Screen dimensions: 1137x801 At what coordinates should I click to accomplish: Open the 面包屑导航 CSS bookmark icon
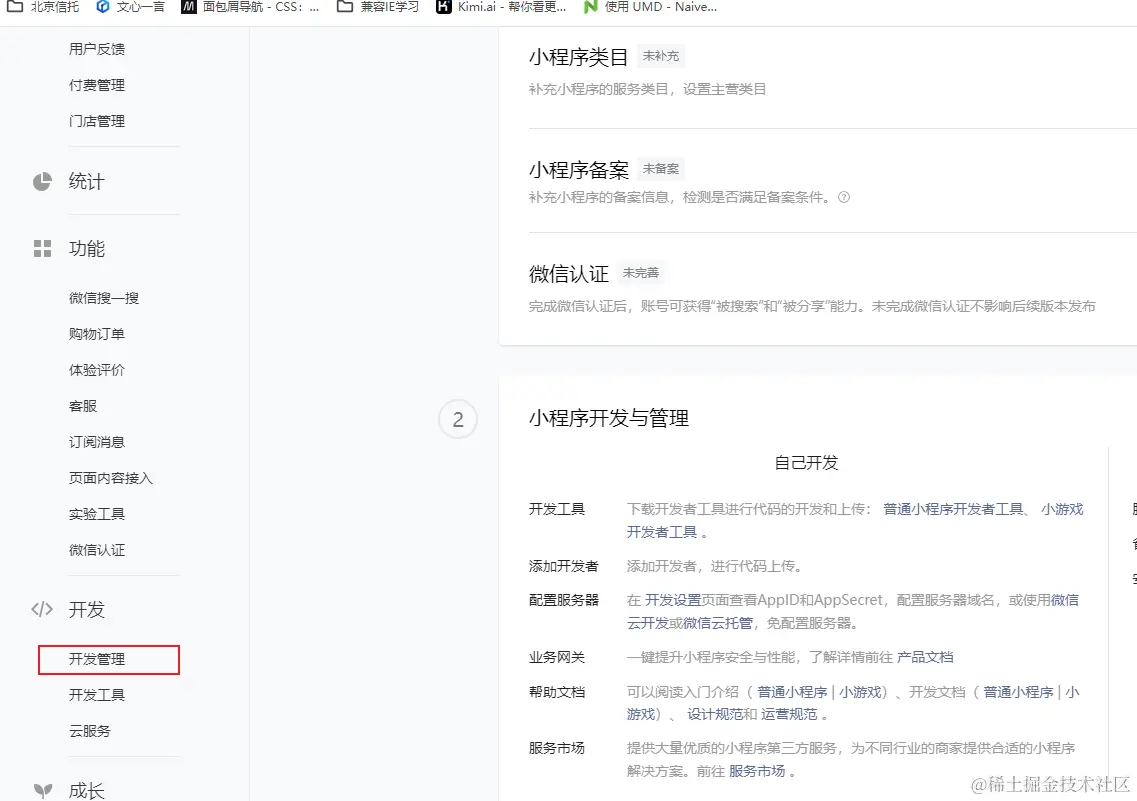click(189, 7)
